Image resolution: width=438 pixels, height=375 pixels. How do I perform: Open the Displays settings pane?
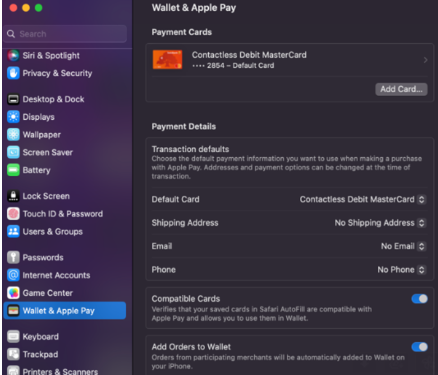click(x=38, y=117)
